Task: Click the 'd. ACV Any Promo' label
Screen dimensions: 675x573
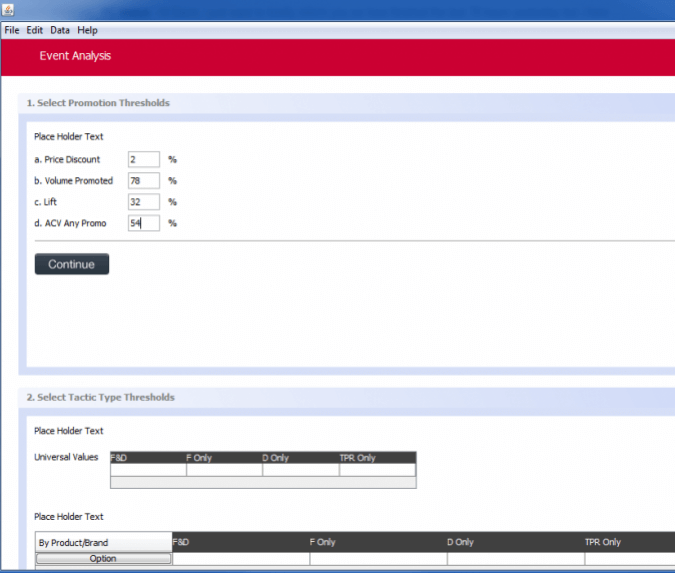Action: point(70,223)
